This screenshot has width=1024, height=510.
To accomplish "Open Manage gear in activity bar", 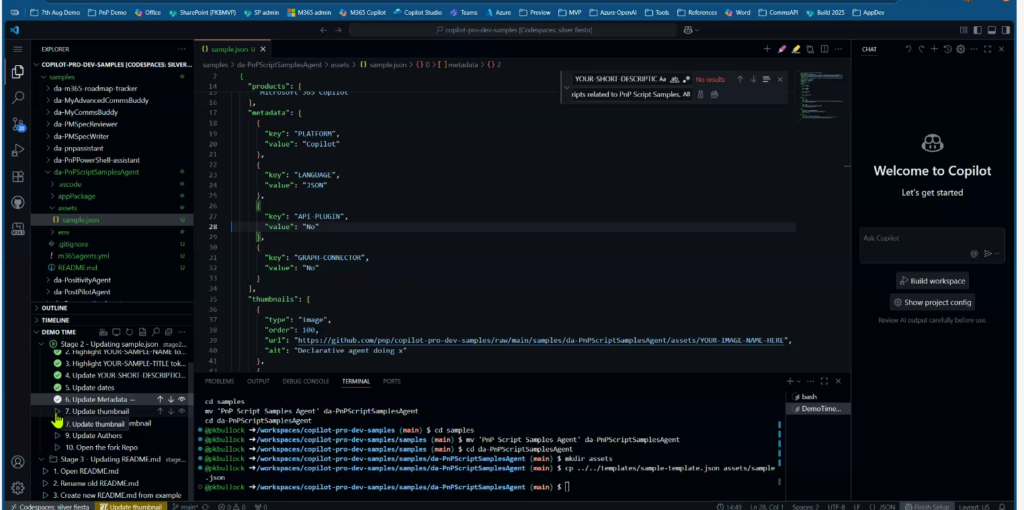I will (18, 488).
